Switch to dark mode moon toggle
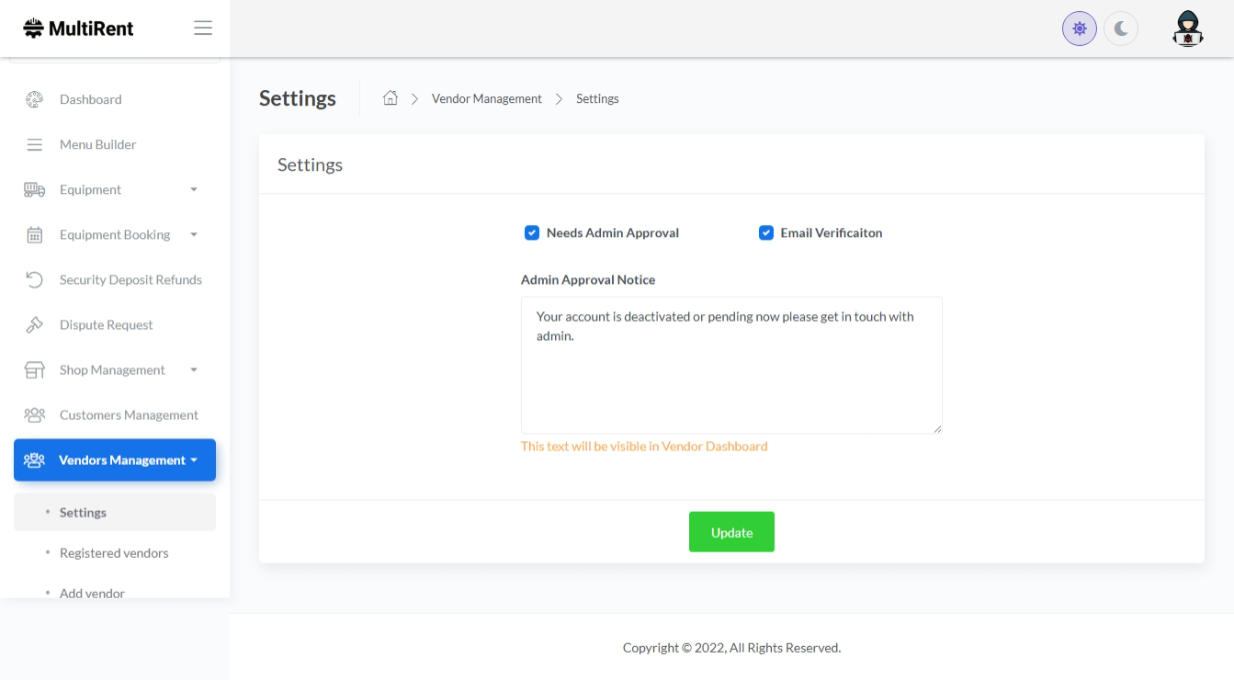 (x=1121, y=29)
